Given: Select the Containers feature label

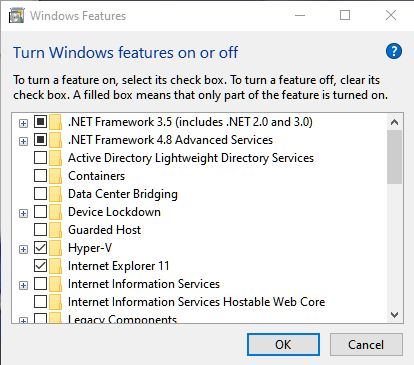Looking at the screenshot, I should click(x=96, y=176).
